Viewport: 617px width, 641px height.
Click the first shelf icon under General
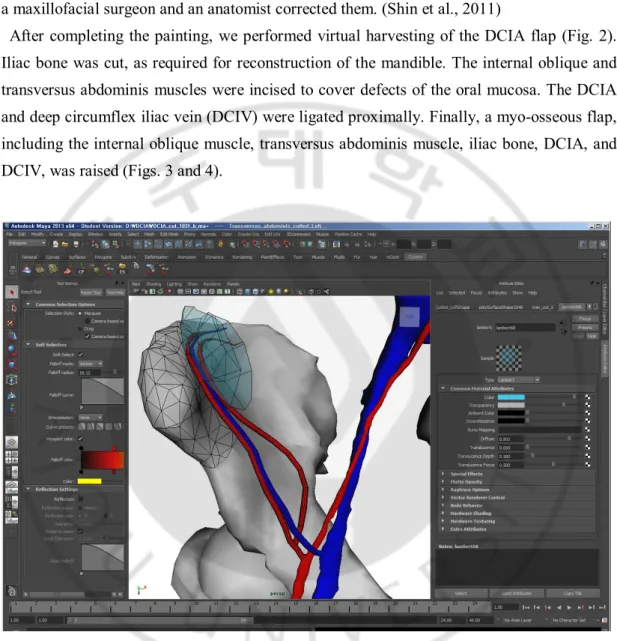point(27,269)
